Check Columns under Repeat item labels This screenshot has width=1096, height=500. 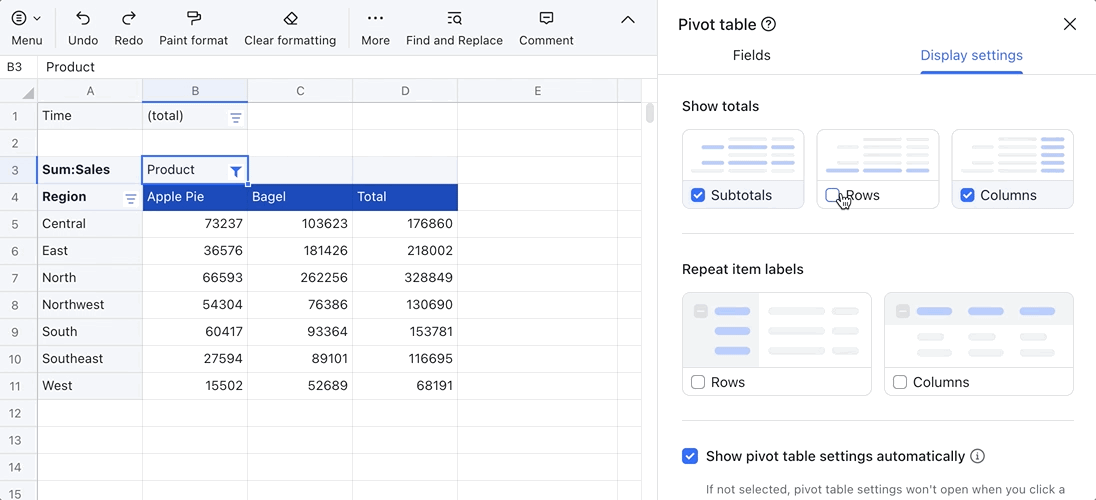pyautogui.click(x=900, y=382)
